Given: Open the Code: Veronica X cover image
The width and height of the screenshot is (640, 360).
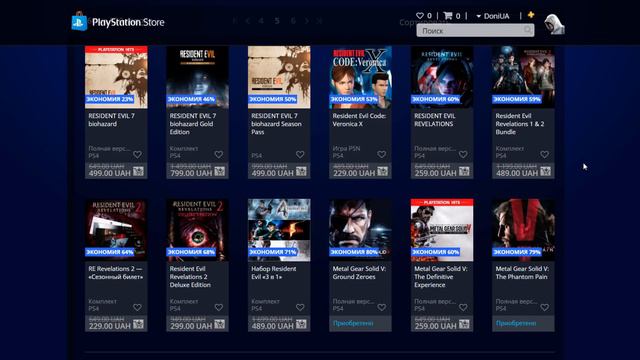Looking at the screenshot, I should click(360, 77).
